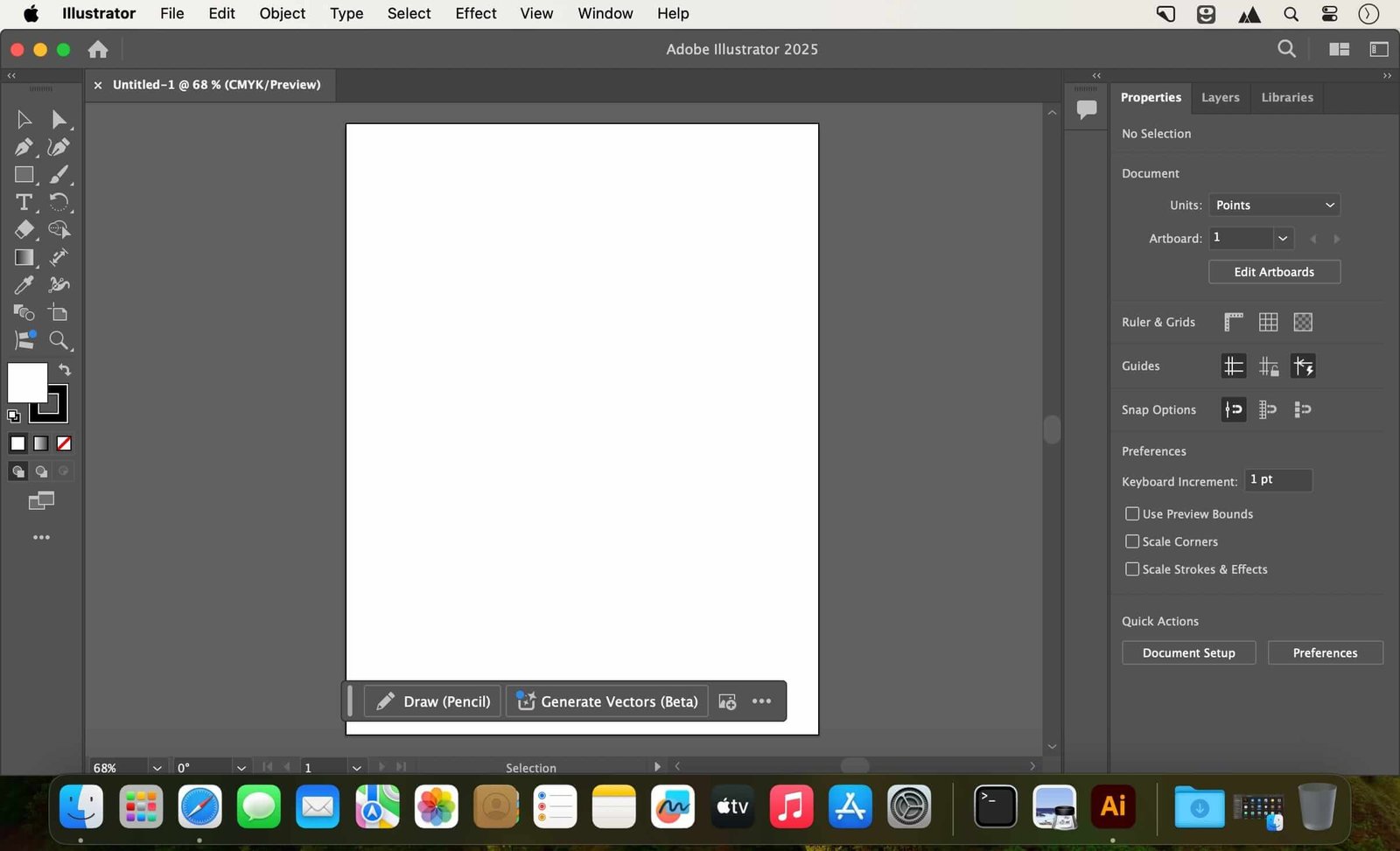1400x851 pixels.
Task: Enable Scale Strokes & Effects
Action: [1132, 569]
